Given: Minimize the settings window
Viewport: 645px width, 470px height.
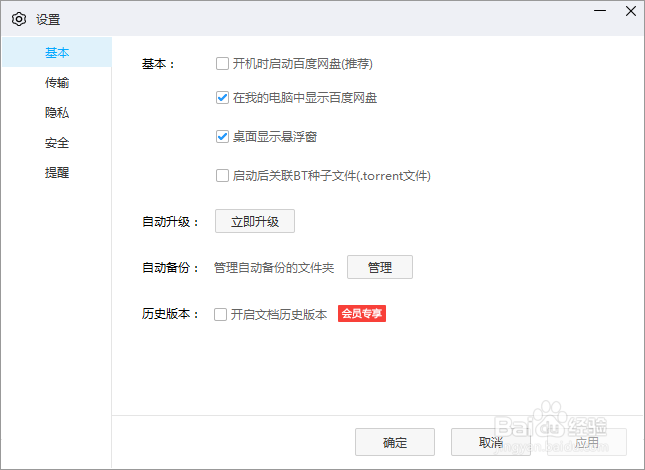Looking at the screenshot, I should click(600, 11).
